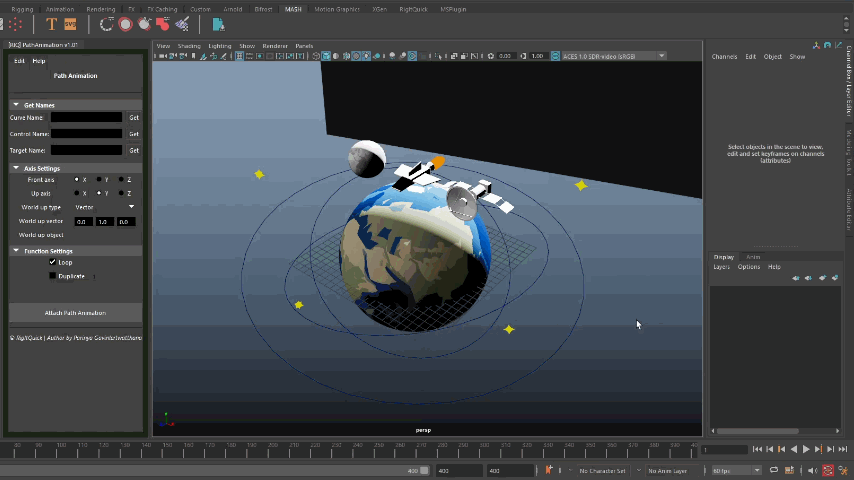The height and width of the screenshot is (480, 854).
Task: Click the view transform icon beside ACES dropdown
Action: [555, 56]
